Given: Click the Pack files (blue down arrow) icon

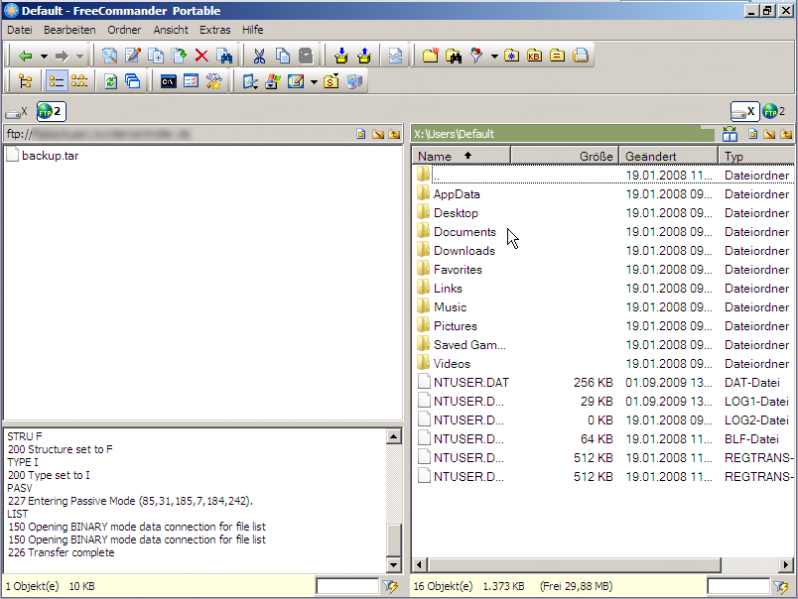Looking at the screenshot, I should point(341,55).
